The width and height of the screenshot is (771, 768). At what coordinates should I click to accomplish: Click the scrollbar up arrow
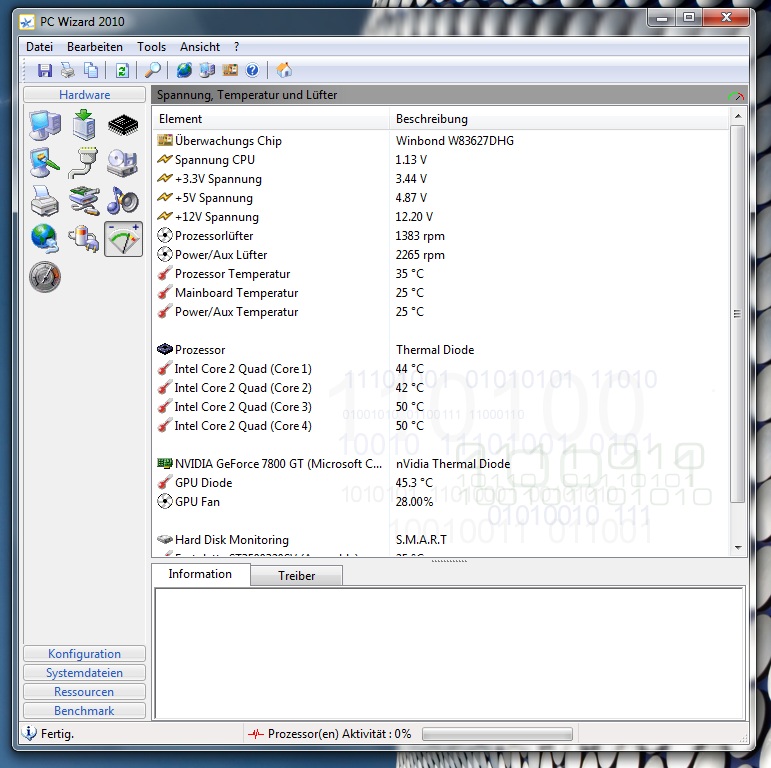[x=738, y=116]
